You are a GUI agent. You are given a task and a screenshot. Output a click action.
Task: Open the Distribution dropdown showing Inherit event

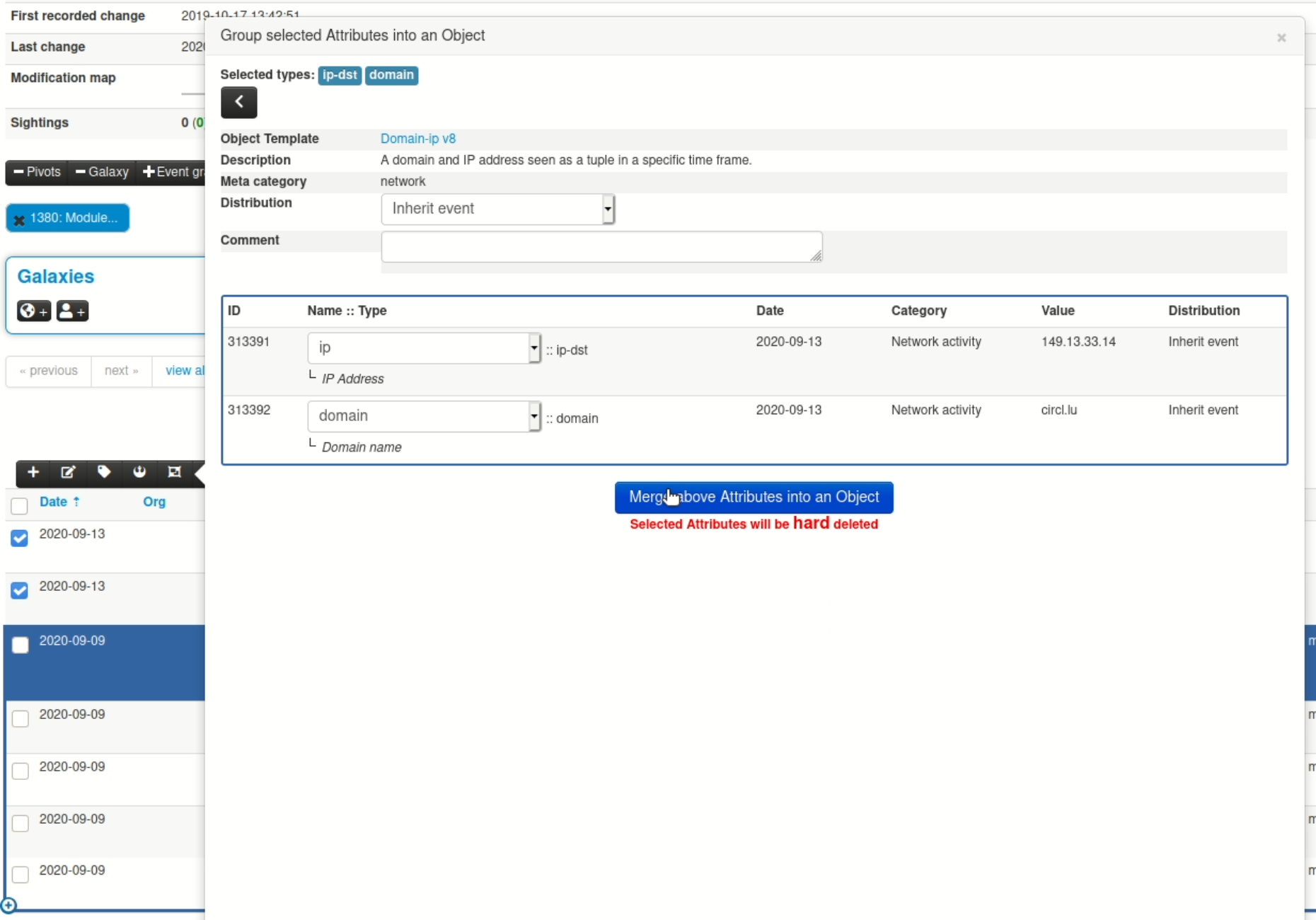[497, 209]
